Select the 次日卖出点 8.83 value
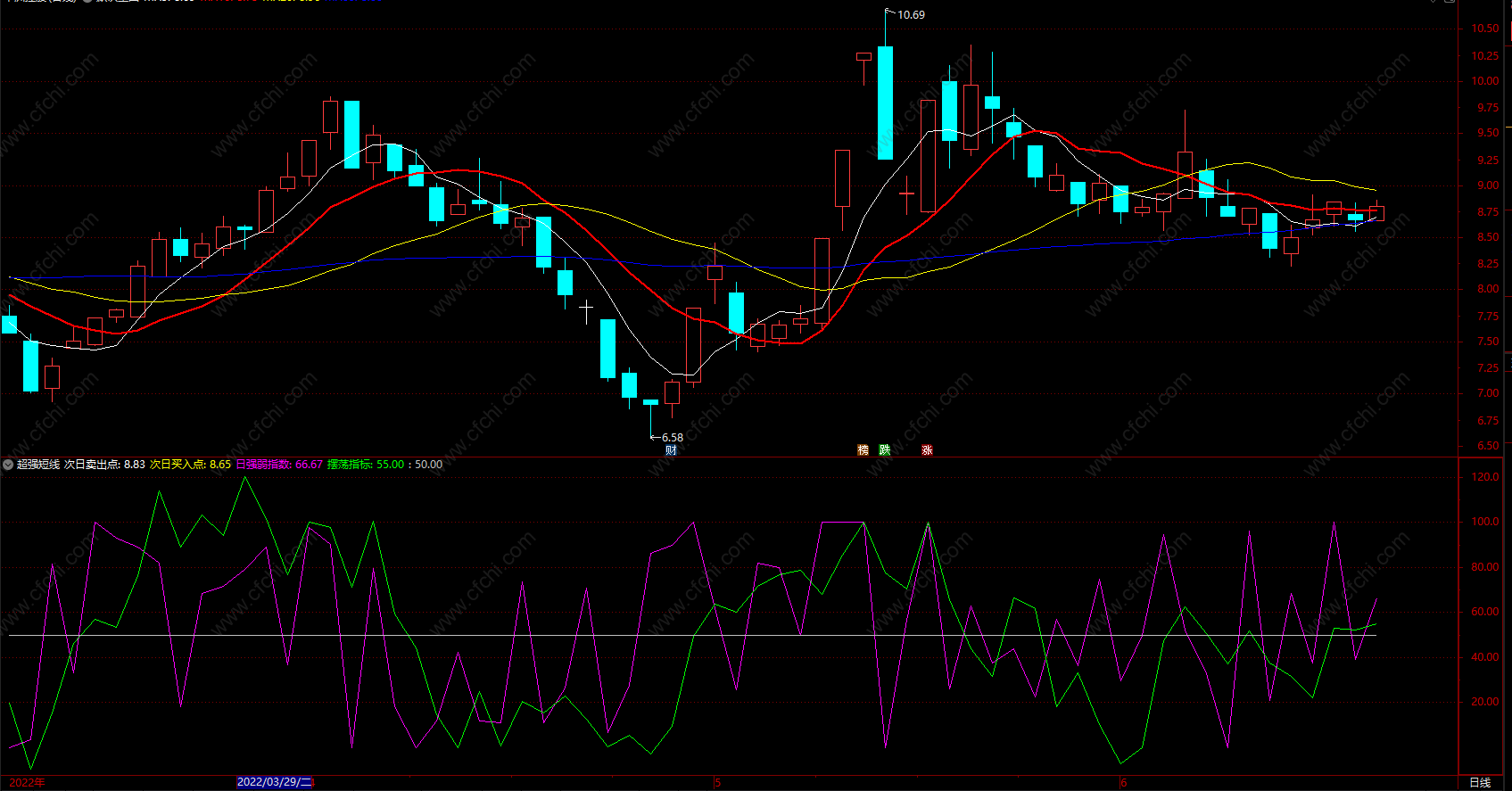Viewport: 1512px width, 791px height. pyautogui.click(x=104, y=465)
